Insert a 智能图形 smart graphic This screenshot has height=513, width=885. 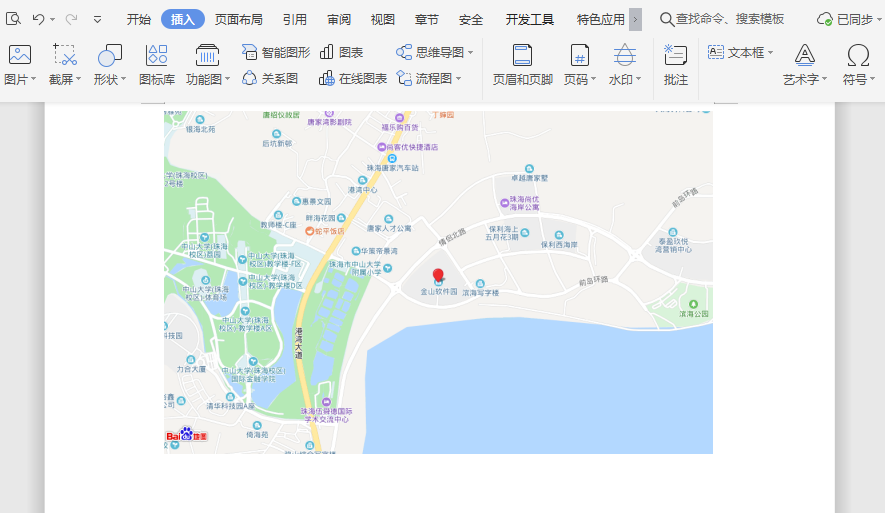(276, 52)
